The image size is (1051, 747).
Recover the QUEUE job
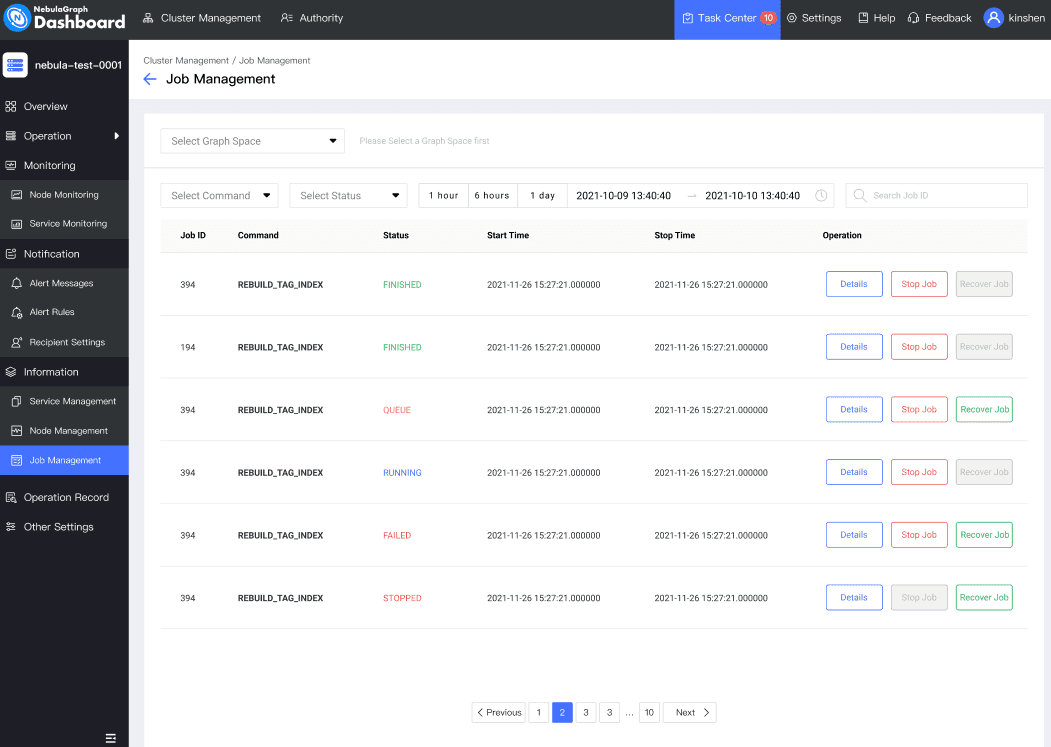coord(984,410)
